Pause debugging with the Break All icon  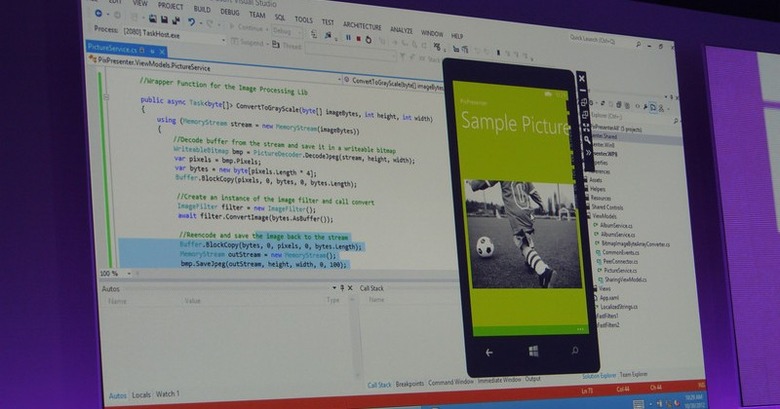348,38
